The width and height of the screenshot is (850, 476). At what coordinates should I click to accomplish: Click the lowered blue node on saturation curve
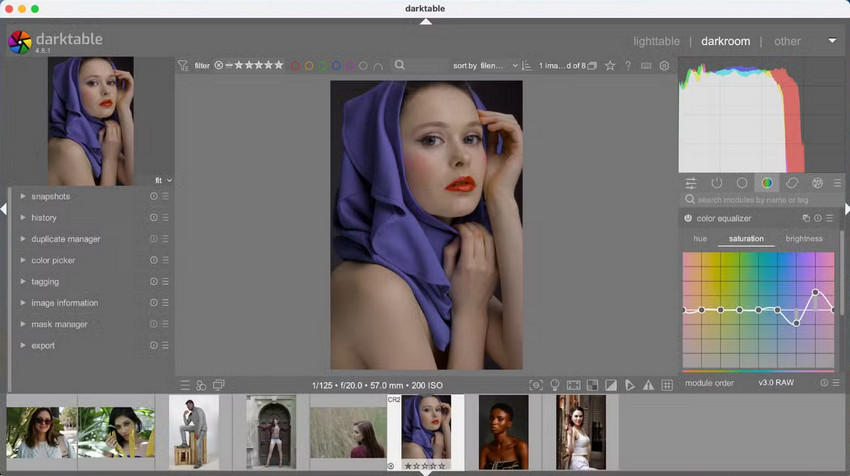(x=796, y=323)
